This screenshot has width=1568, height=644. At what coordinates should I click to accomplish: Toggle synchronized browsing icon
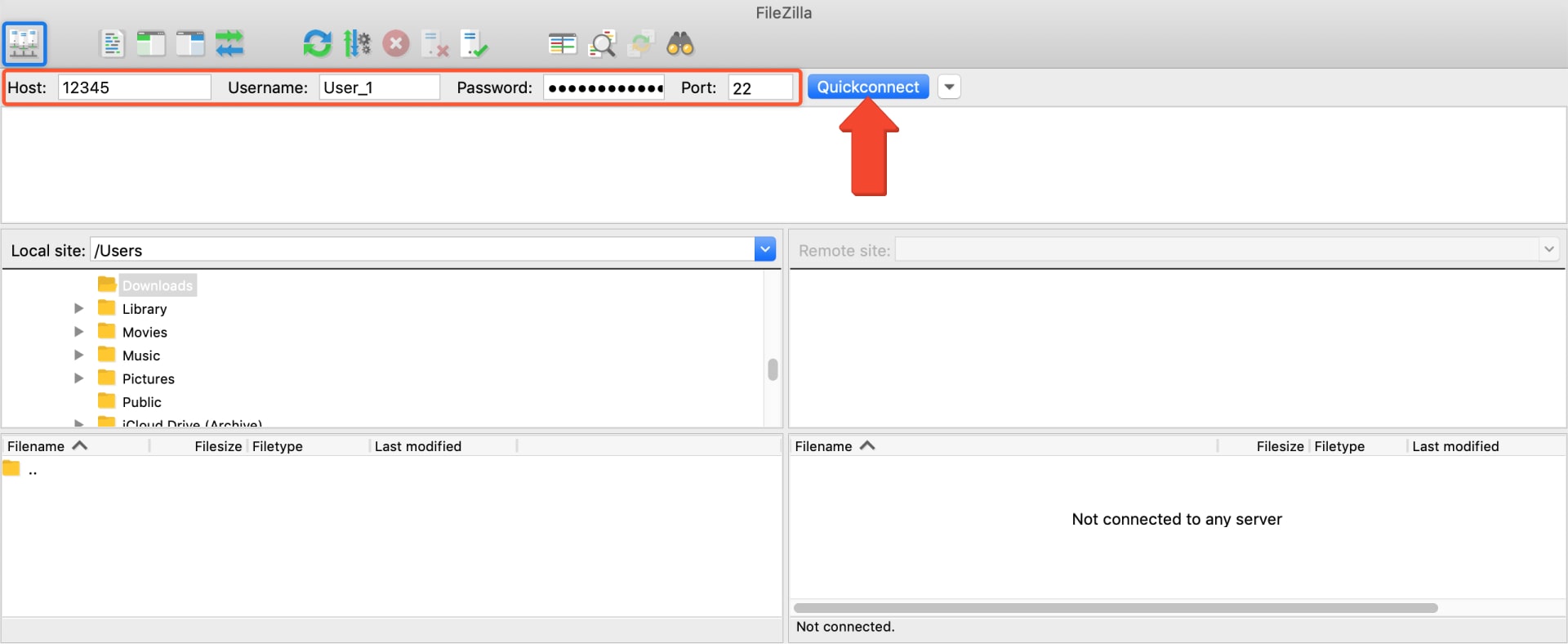[641, 43]
